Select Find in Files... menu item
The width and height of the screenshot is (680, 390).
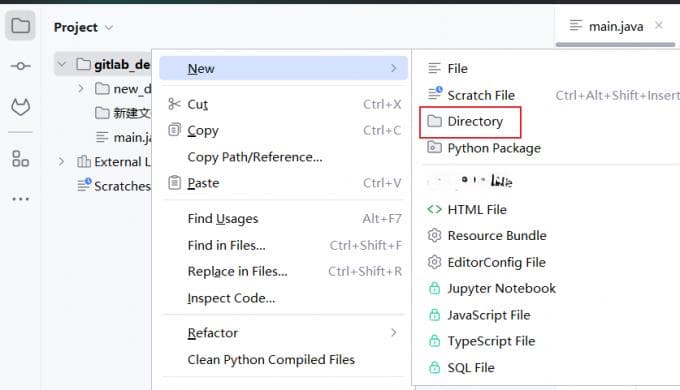pyautogui.click(x=284, y=245)
